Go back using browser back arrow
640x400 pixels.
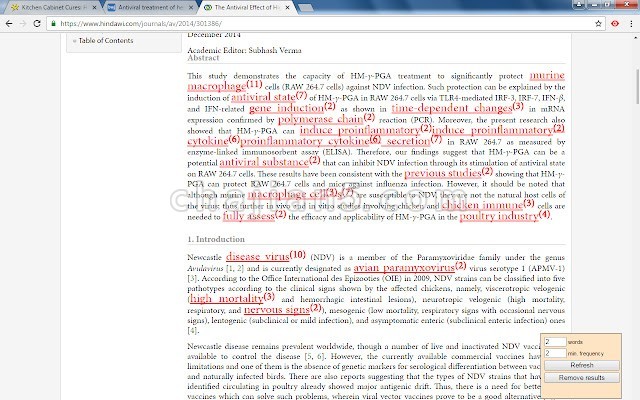pos(9,24)
